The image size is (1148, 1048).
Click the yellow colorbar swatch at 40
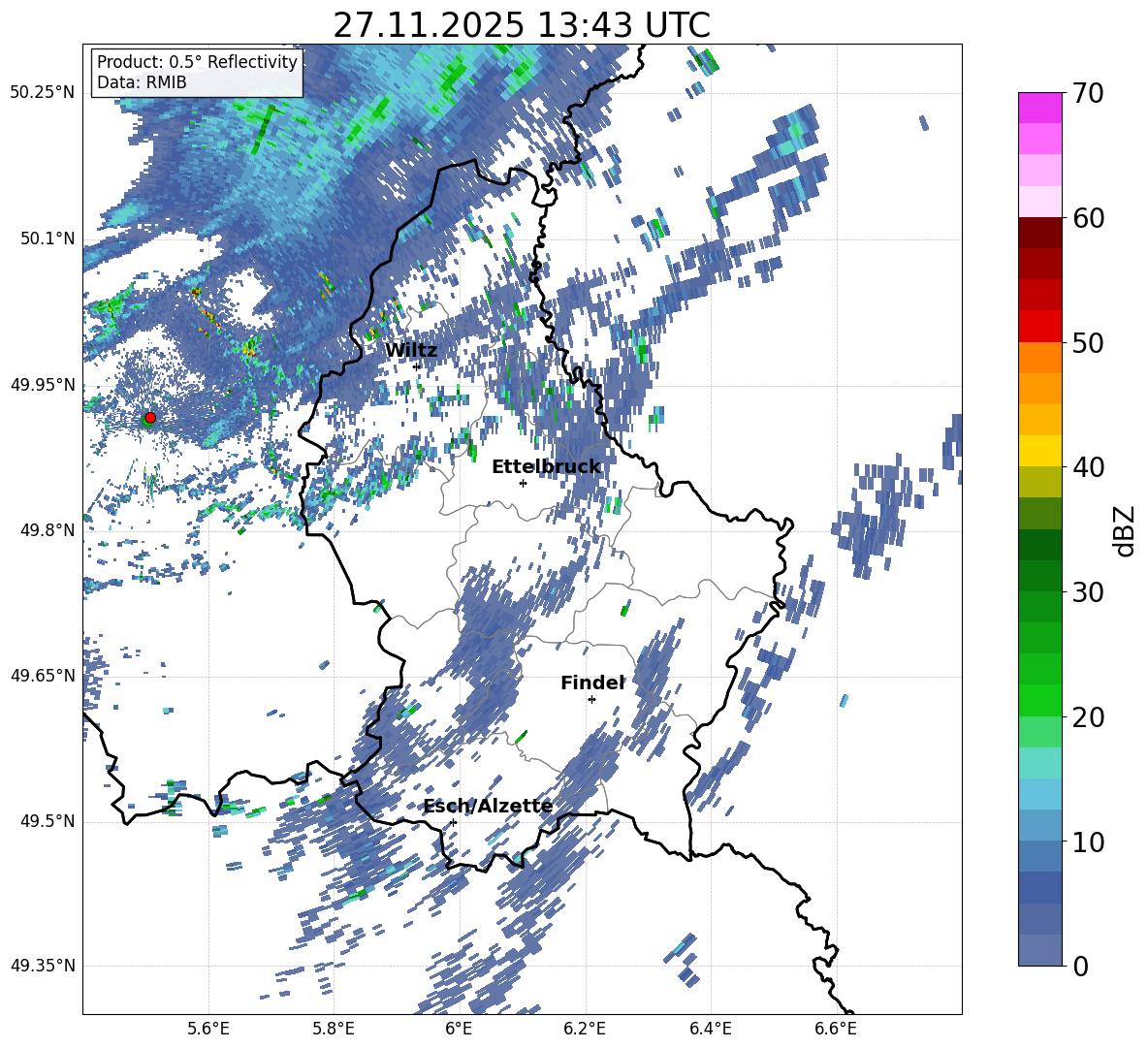coord(1039,451)
